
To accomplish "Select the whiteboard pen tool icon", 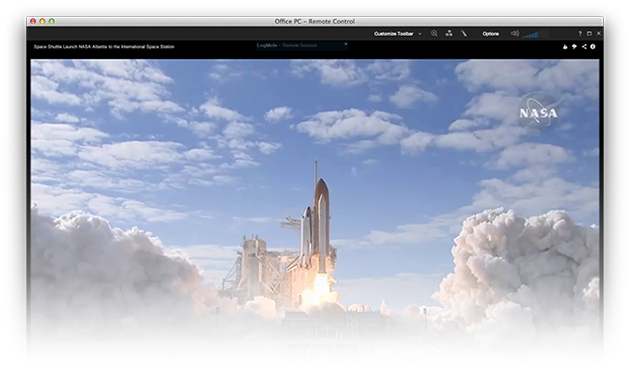I will pos(464,34).
